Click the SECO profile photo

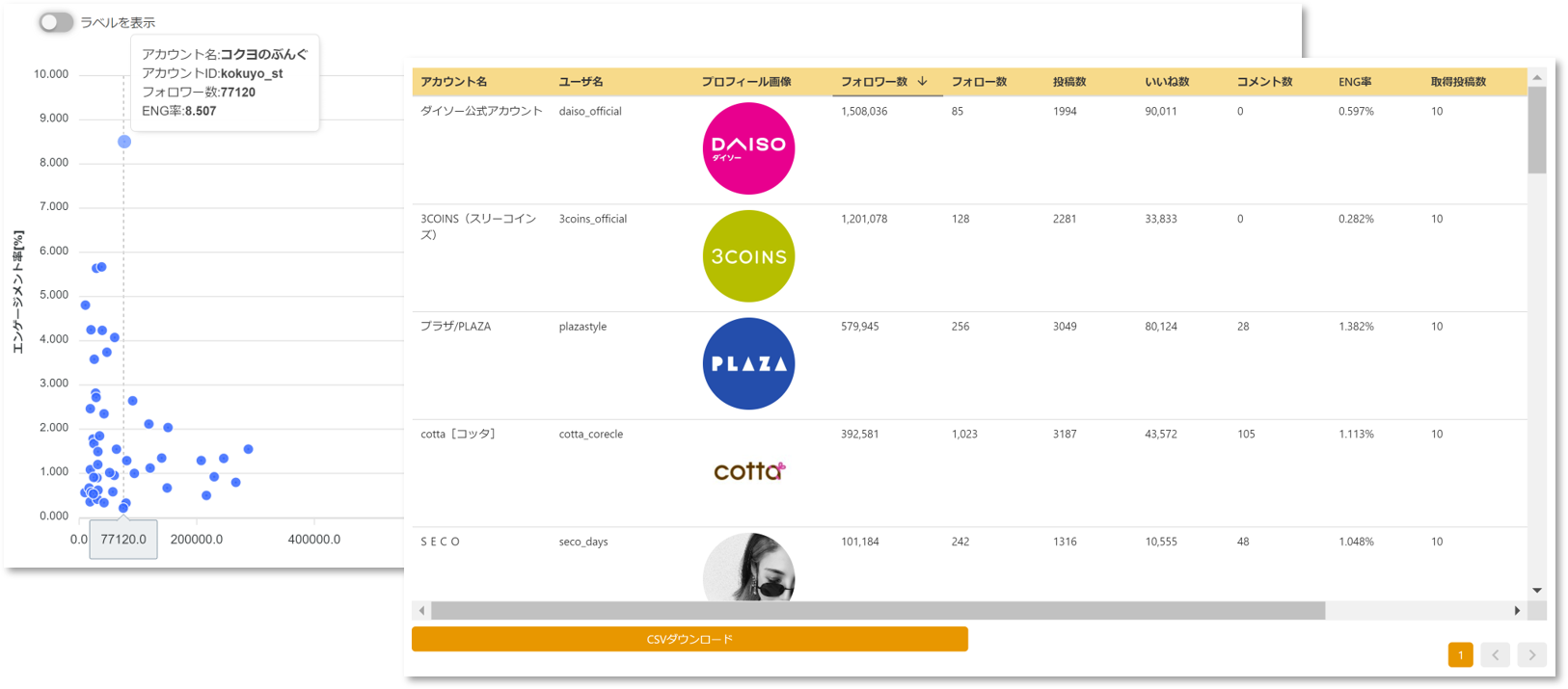748,569
